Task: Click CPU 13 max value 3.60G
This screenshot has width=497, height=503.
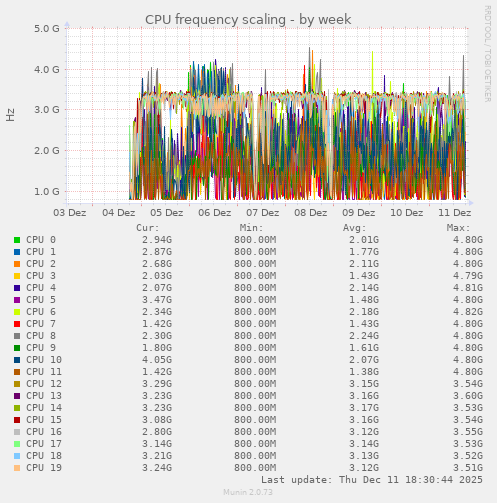Action: click(468, 396)
